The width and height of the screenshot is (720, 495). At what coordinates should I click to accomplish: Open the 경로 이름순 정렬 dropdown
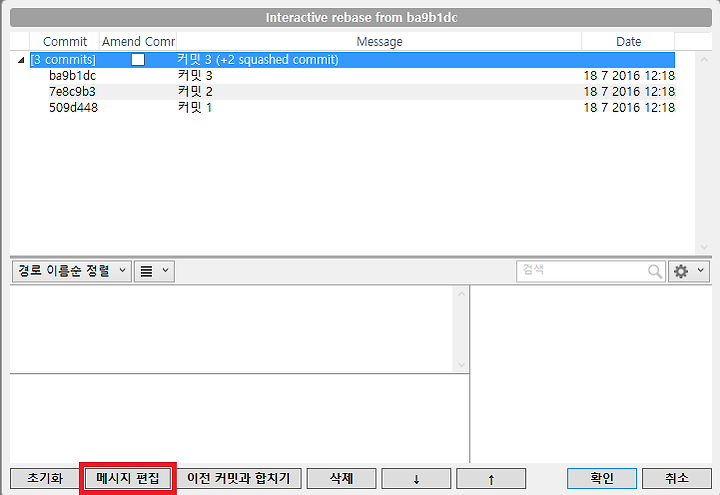[72, 271]
